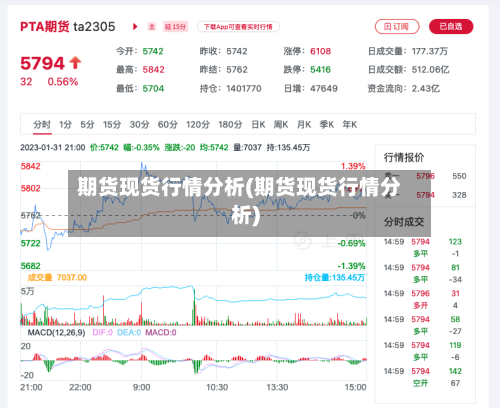Click the 持仓量:135.45万 label
500x408 pixels.
[x=335, y=278]
